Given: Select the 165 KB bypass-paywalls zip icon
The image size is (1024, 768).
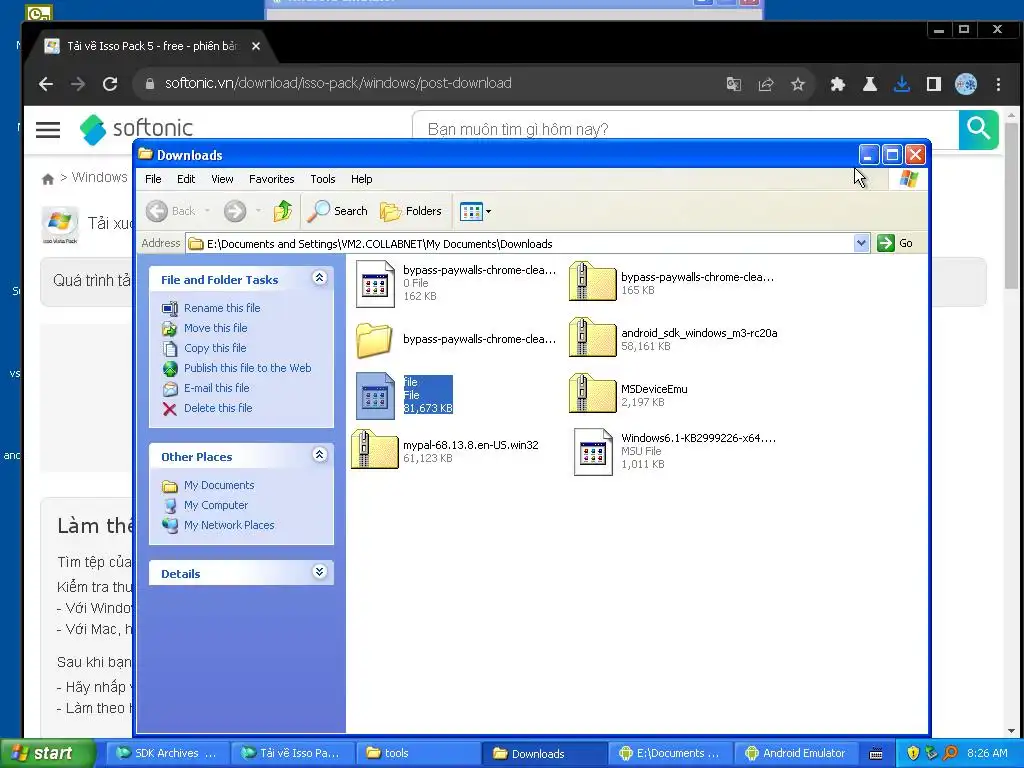Looking at the screenshot, I should 592,282.
